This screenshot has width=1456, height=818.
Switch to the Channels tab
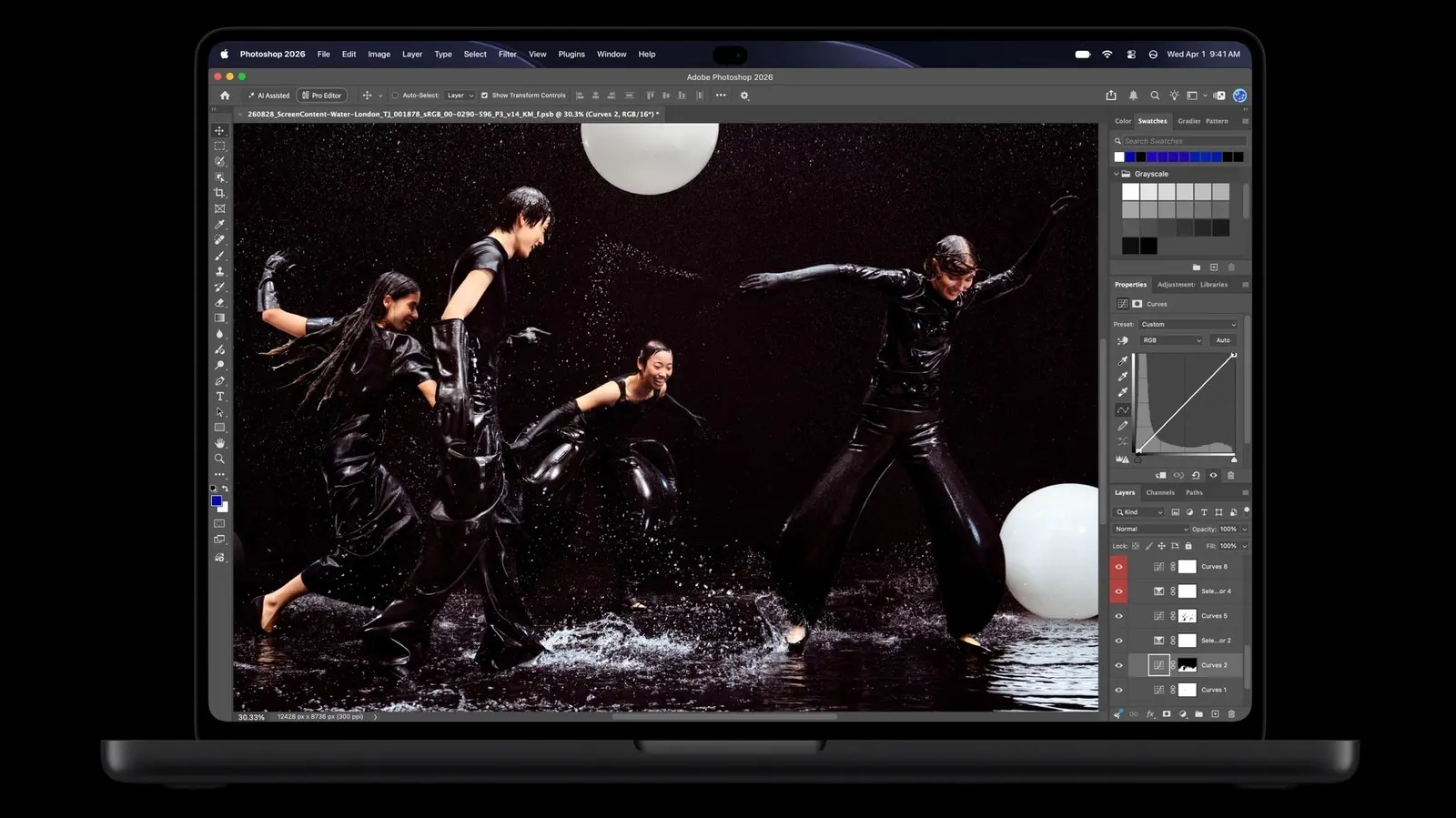point(1160,492)
